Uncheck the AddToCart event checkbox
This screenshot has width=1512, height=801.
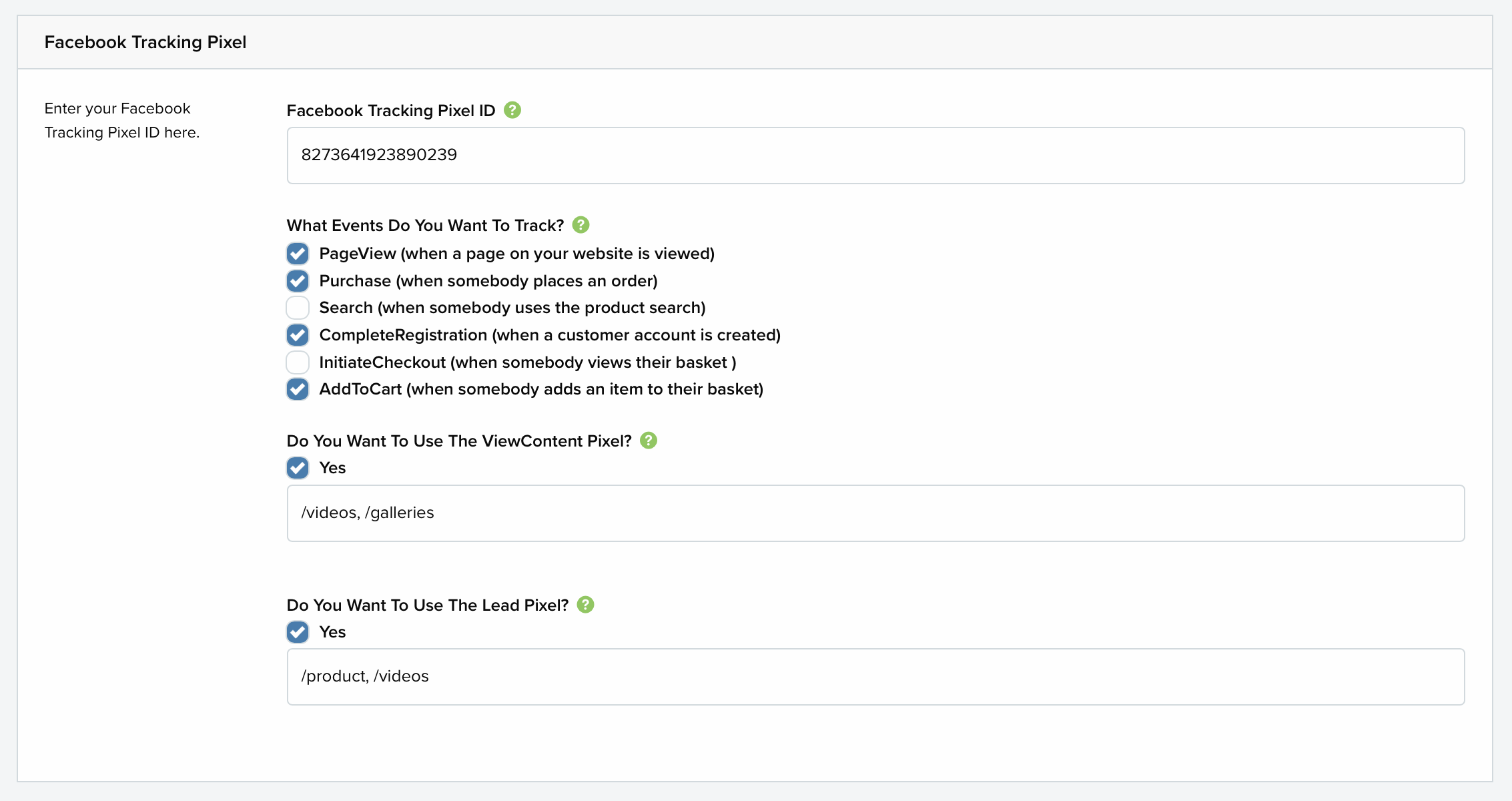point(298,389)
